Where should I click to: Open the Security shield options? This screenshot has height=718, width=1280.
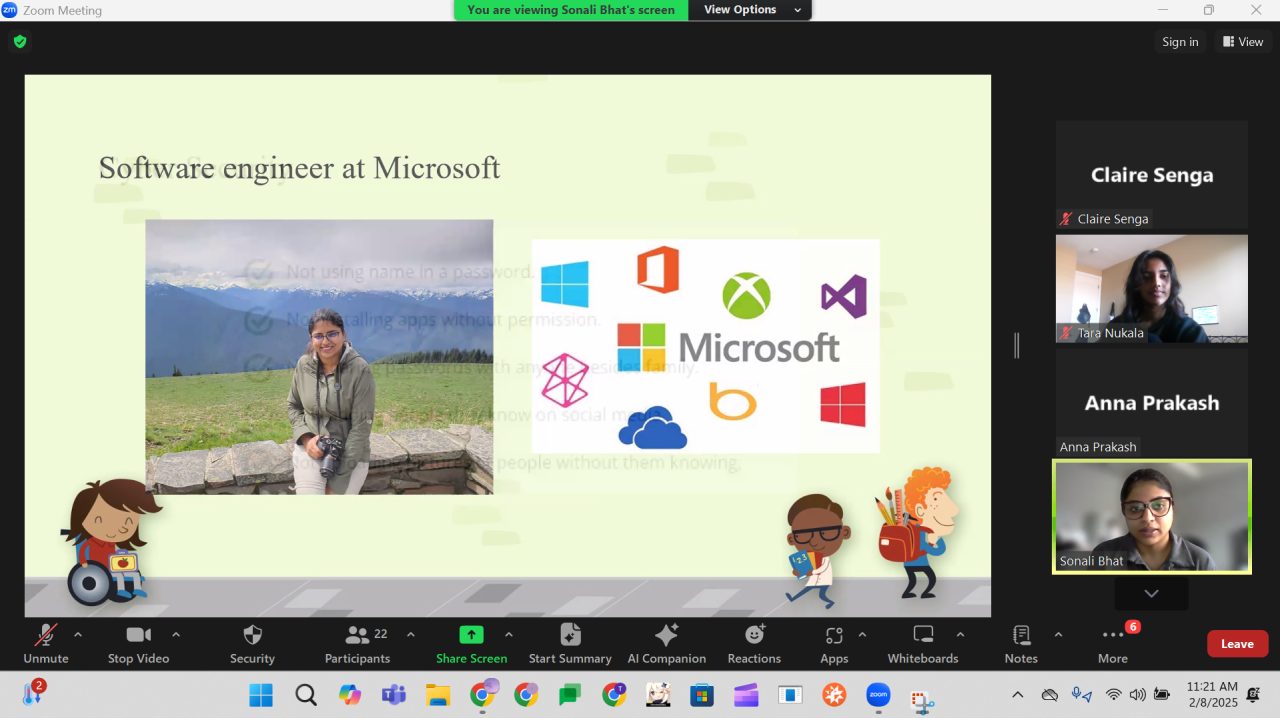click(252, 644)
